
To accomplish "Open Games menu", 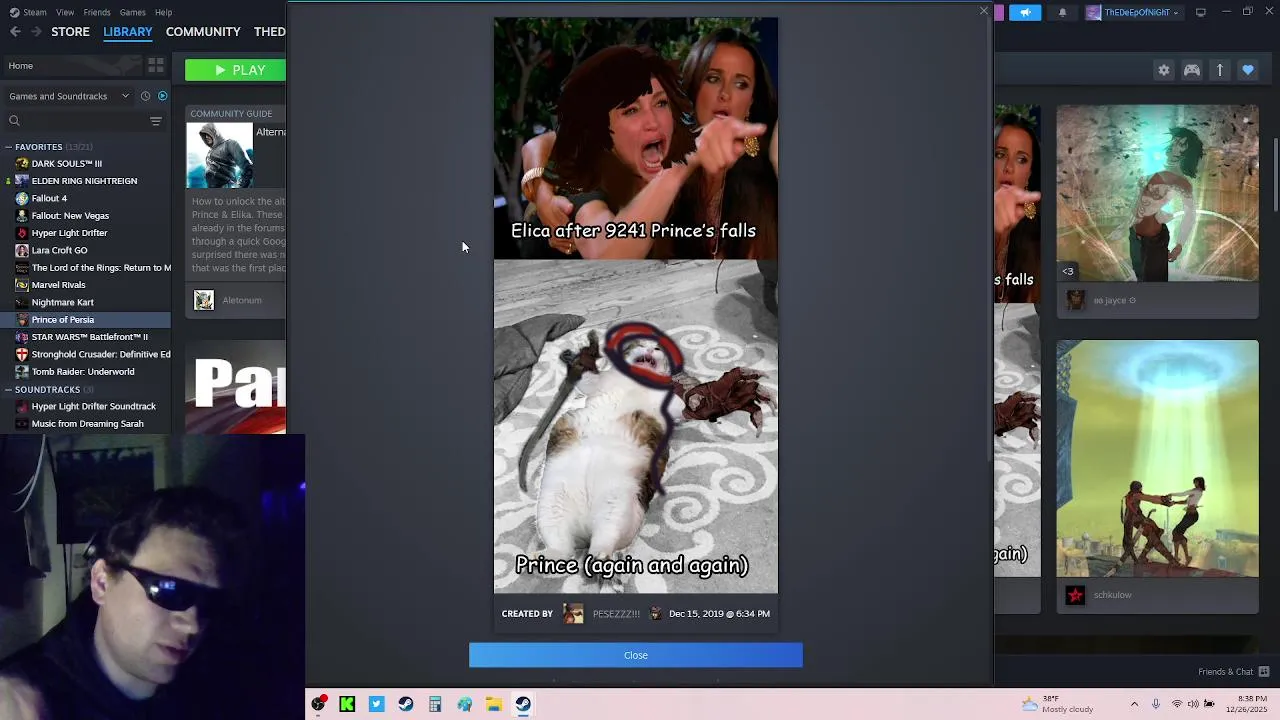I will pyautogui.click(x=132, y=12).
